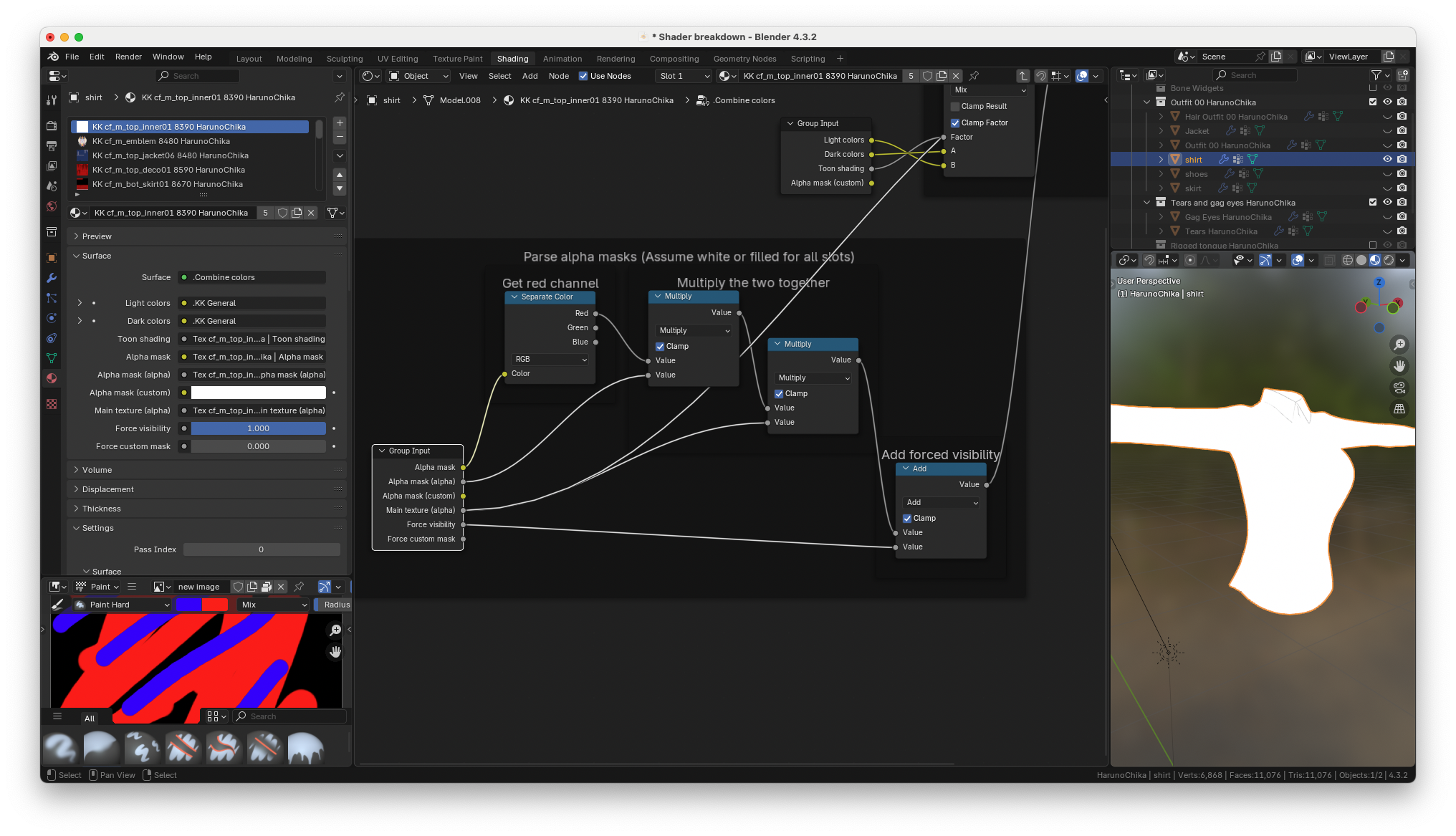Open the Slot 1 dropdown
This screenshot has width=1456, height=836.
(x=684, y=76)
